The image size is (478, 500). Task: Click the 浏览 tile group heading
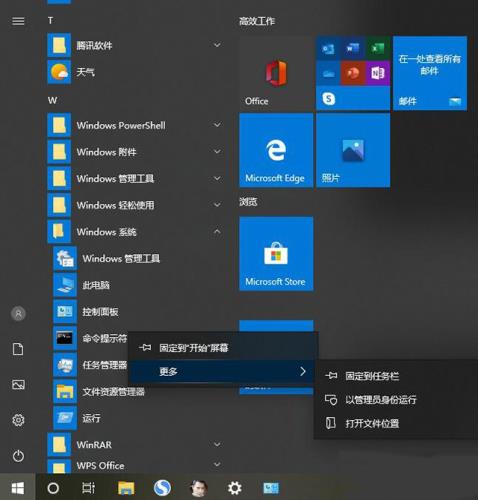[248, 202]
